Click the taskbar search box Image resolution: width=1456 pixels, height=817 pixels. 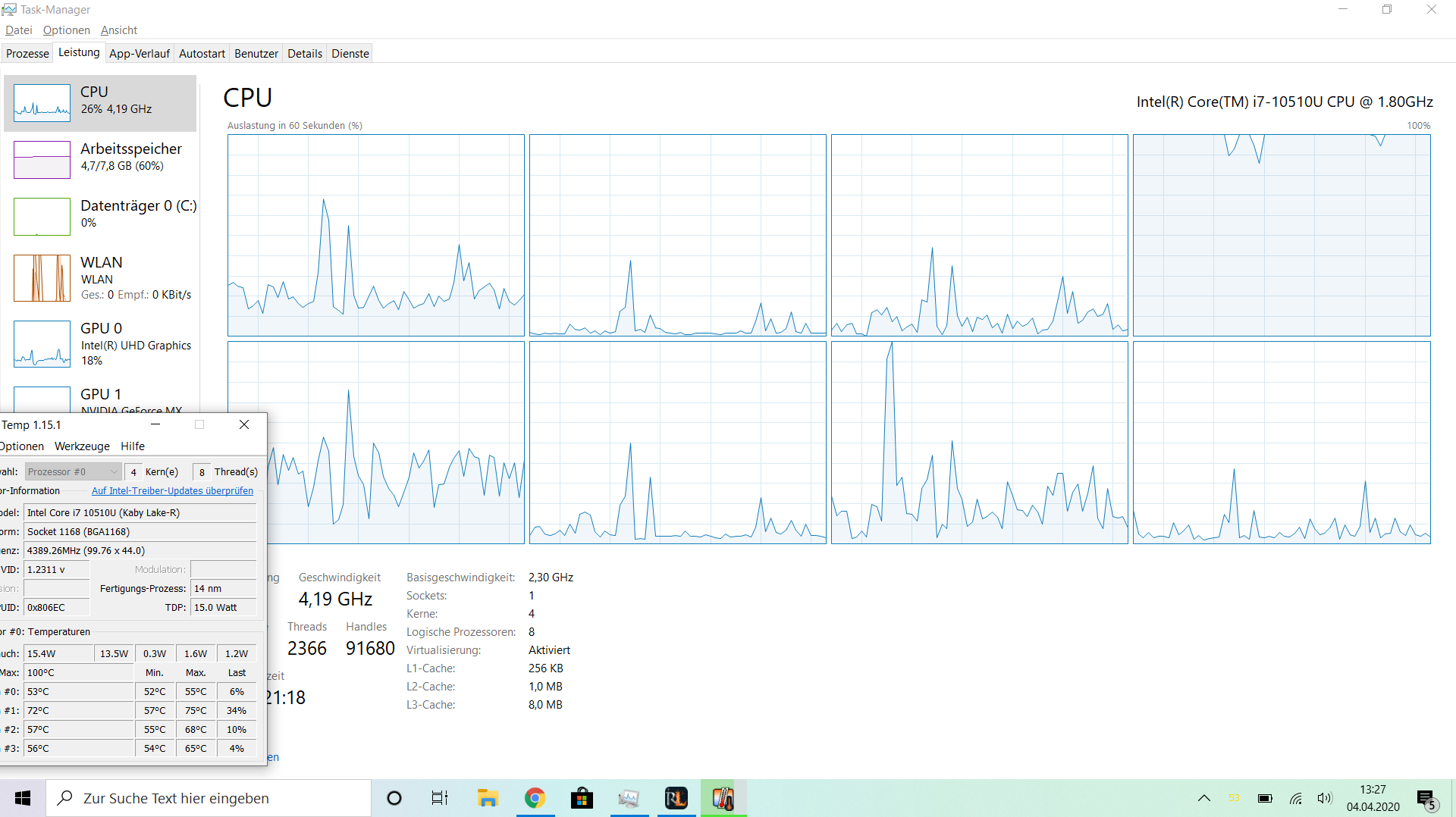pyautogui.click(x=209, y=798)
